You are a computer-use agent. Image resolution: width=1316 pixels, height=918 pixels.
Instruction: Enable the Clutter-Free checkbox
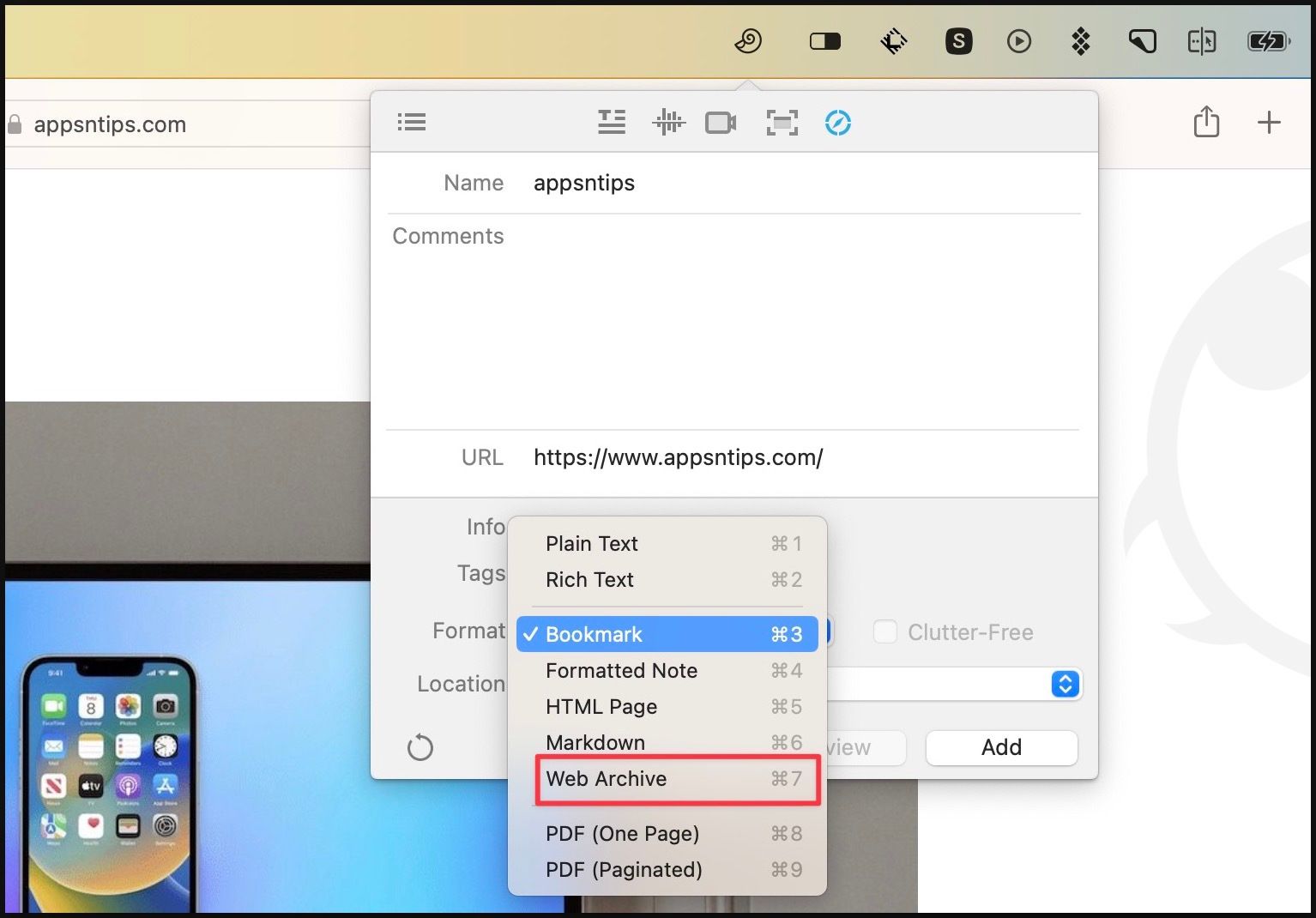coord(884,632)
